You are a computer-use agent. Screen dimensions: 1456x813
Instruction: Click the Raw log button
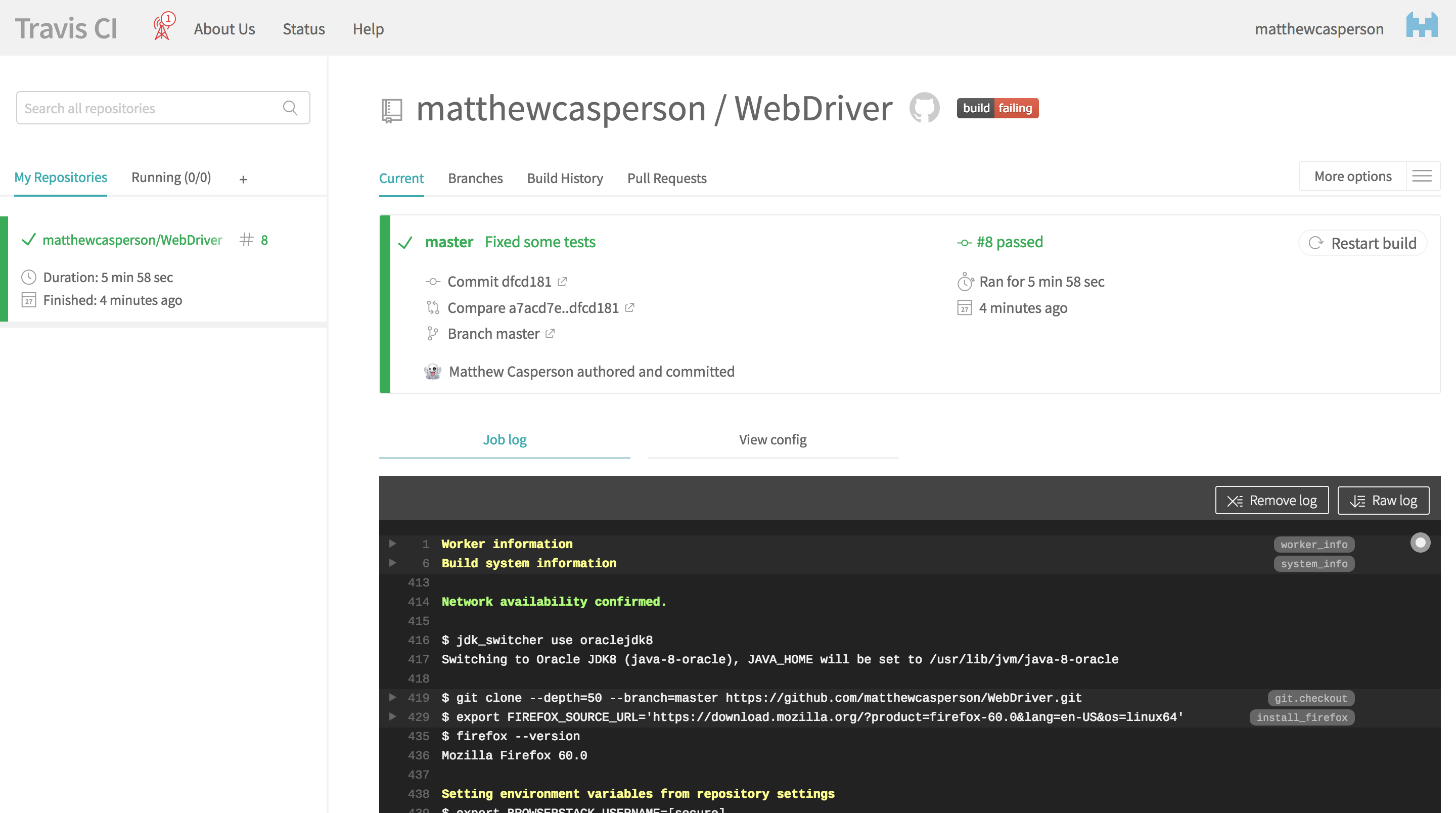[x=1383, y=501]
